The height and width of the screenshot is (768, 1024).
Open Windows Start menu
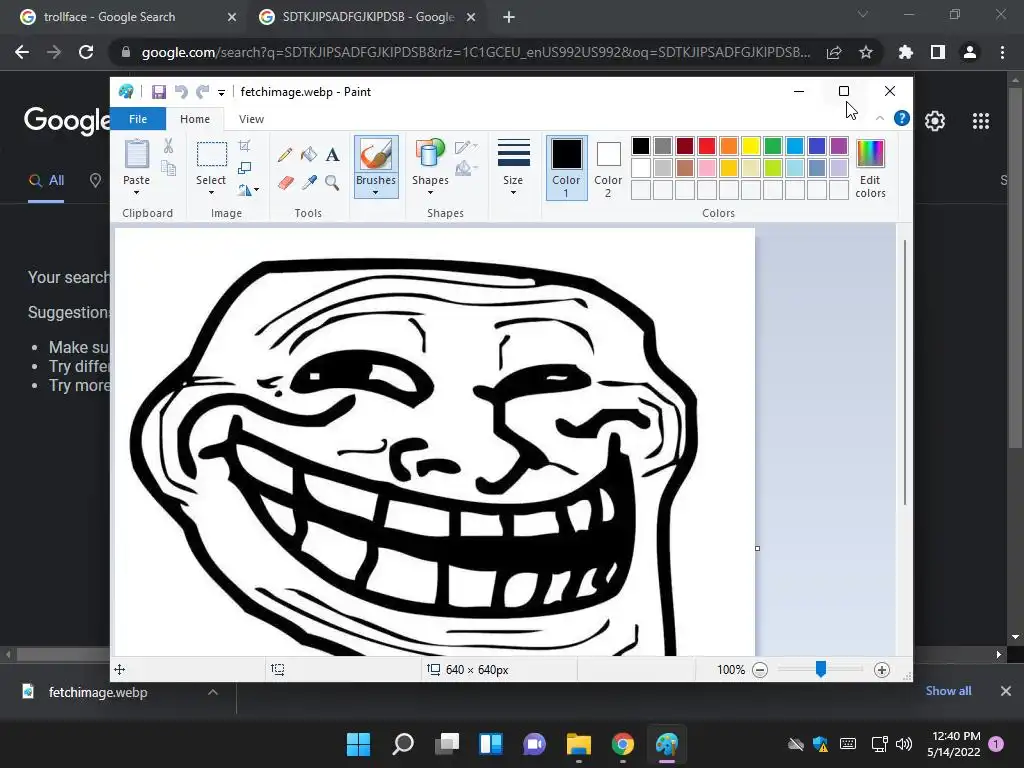pyautogui.click(x=359, y=744)
